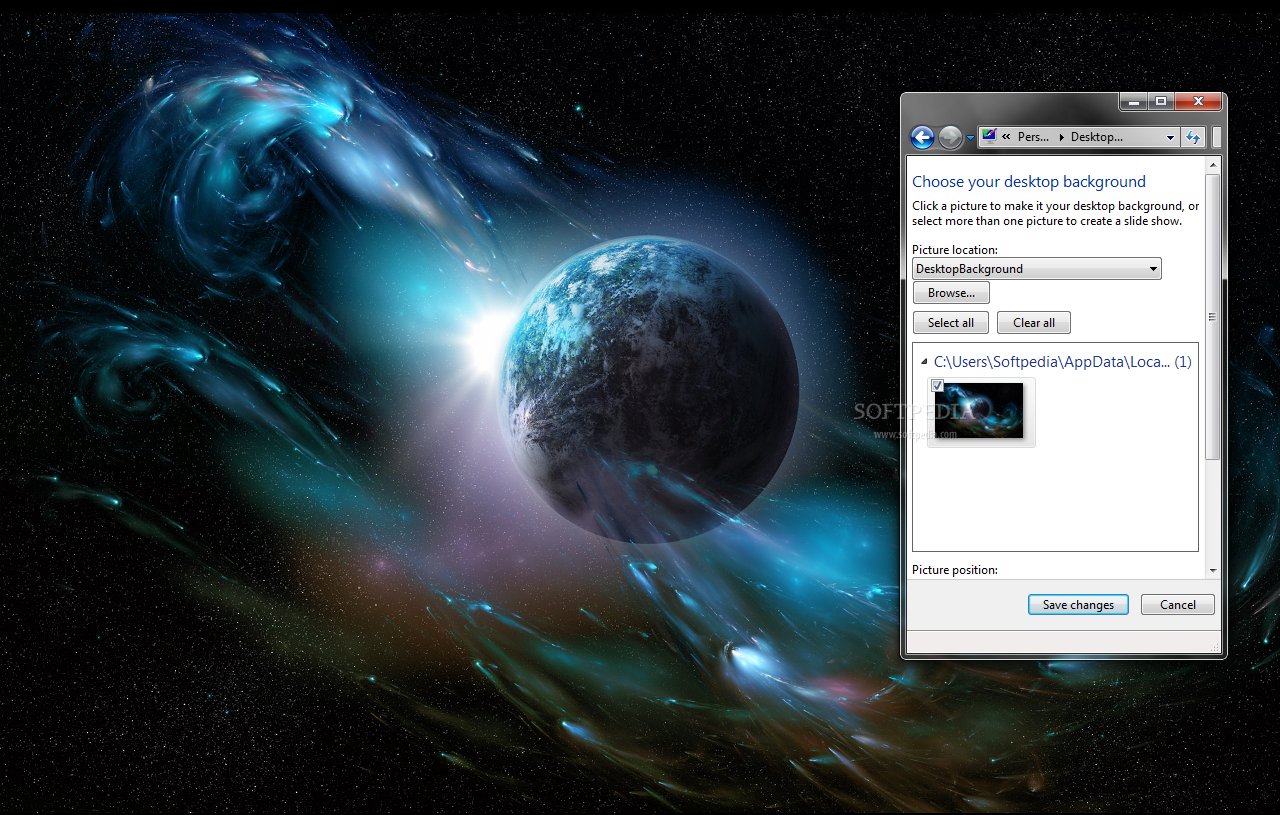Maximize the desktop background window
The width and height of the screenshot is (1280, 815).
1160,101
